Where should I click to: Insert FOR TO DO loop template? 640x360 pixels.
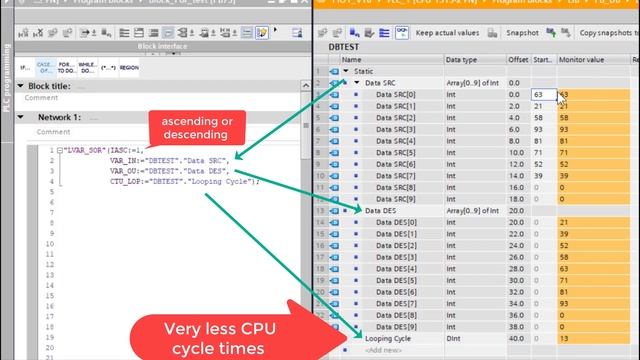click(x=66, y=68)
